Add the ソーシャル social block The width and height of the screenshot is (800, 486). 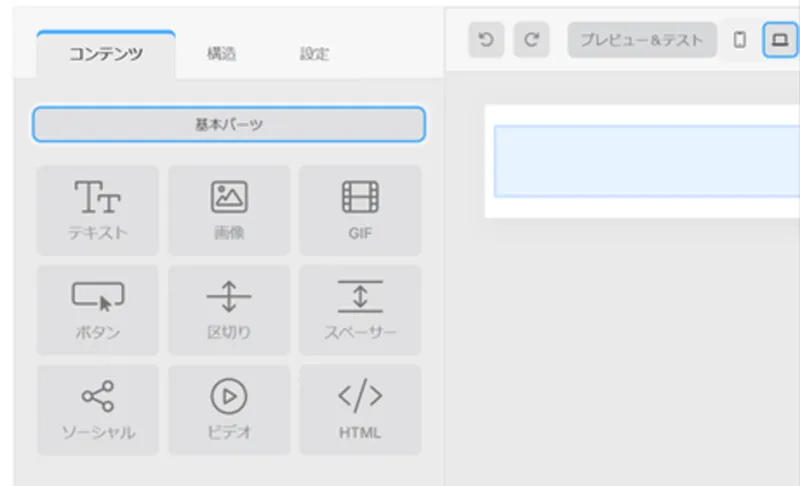click(97, 410)
